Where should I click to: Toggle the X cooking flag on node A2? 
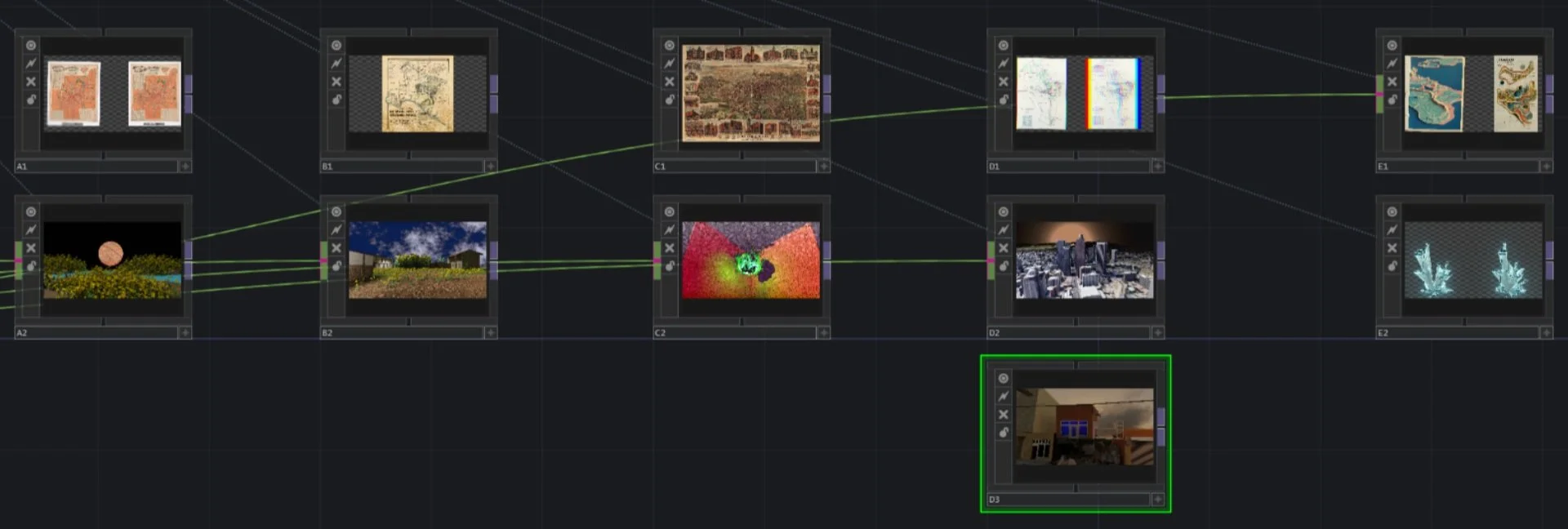pos(31,248)
